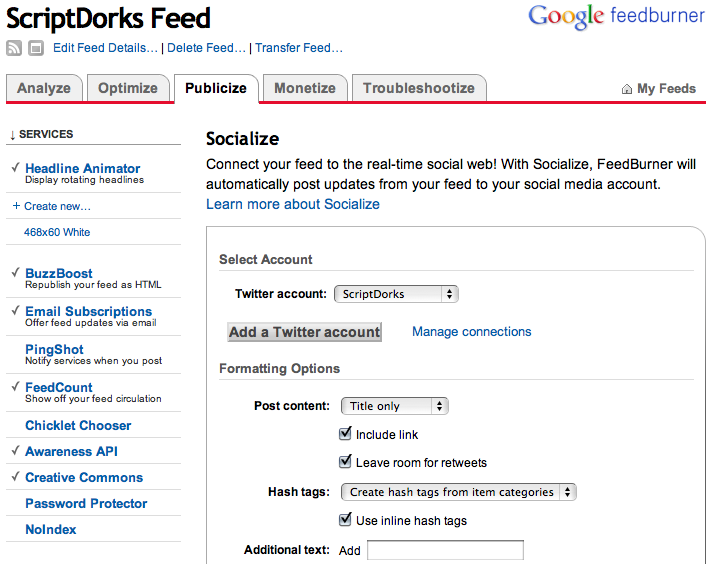
Task: Disable Use inline hash tags checkbox
Action: 345,519
